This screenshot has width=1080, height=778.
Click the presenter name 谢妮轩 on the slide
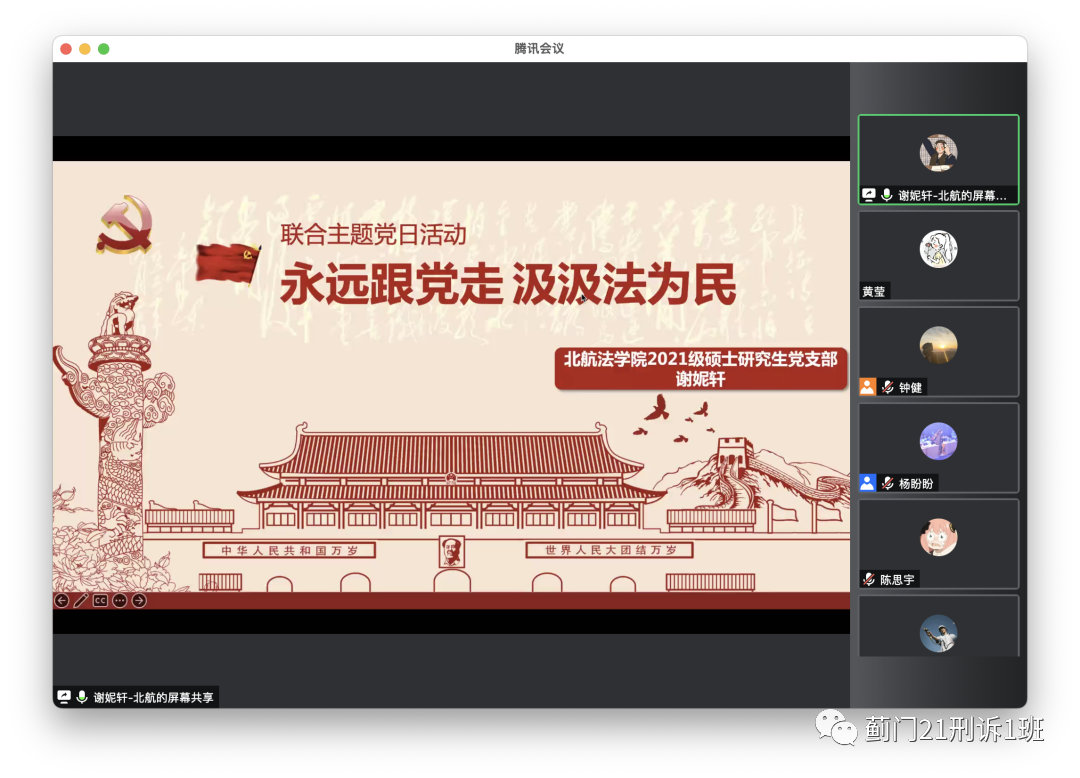pos(700,379)
